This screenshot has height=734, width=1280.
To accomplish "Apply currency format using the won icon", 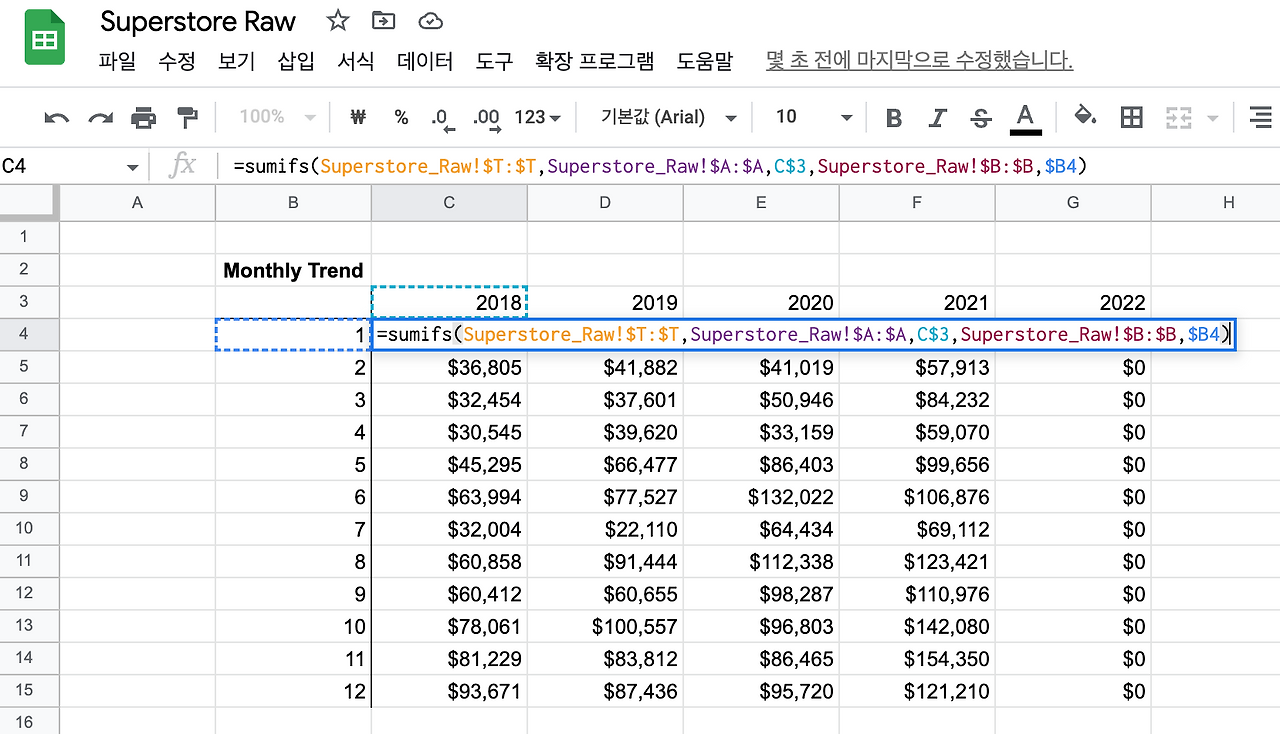I will pyautogui.click(x=357, y=117).
